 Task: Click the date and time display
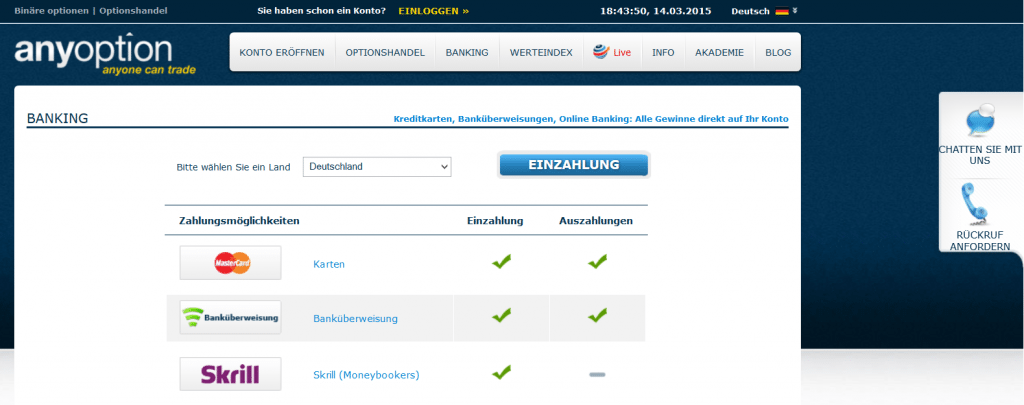pyautogui.click(x=656, y=11)
